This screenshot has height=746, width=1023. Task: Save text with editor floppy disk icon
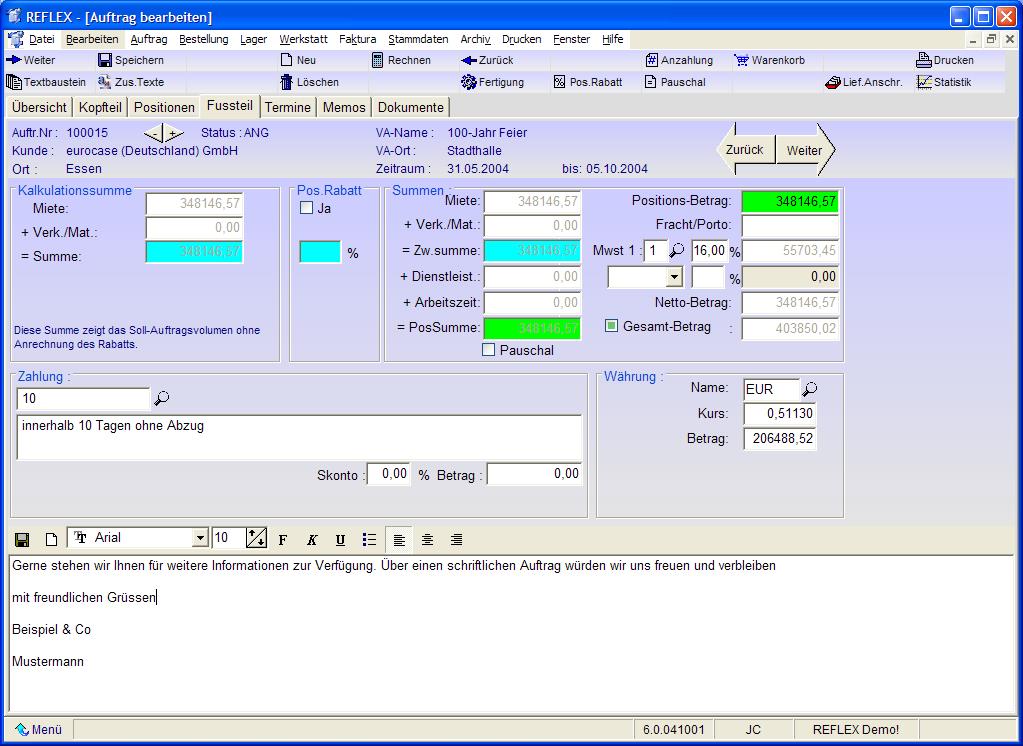pyautogui.click(x=22, y=540)
